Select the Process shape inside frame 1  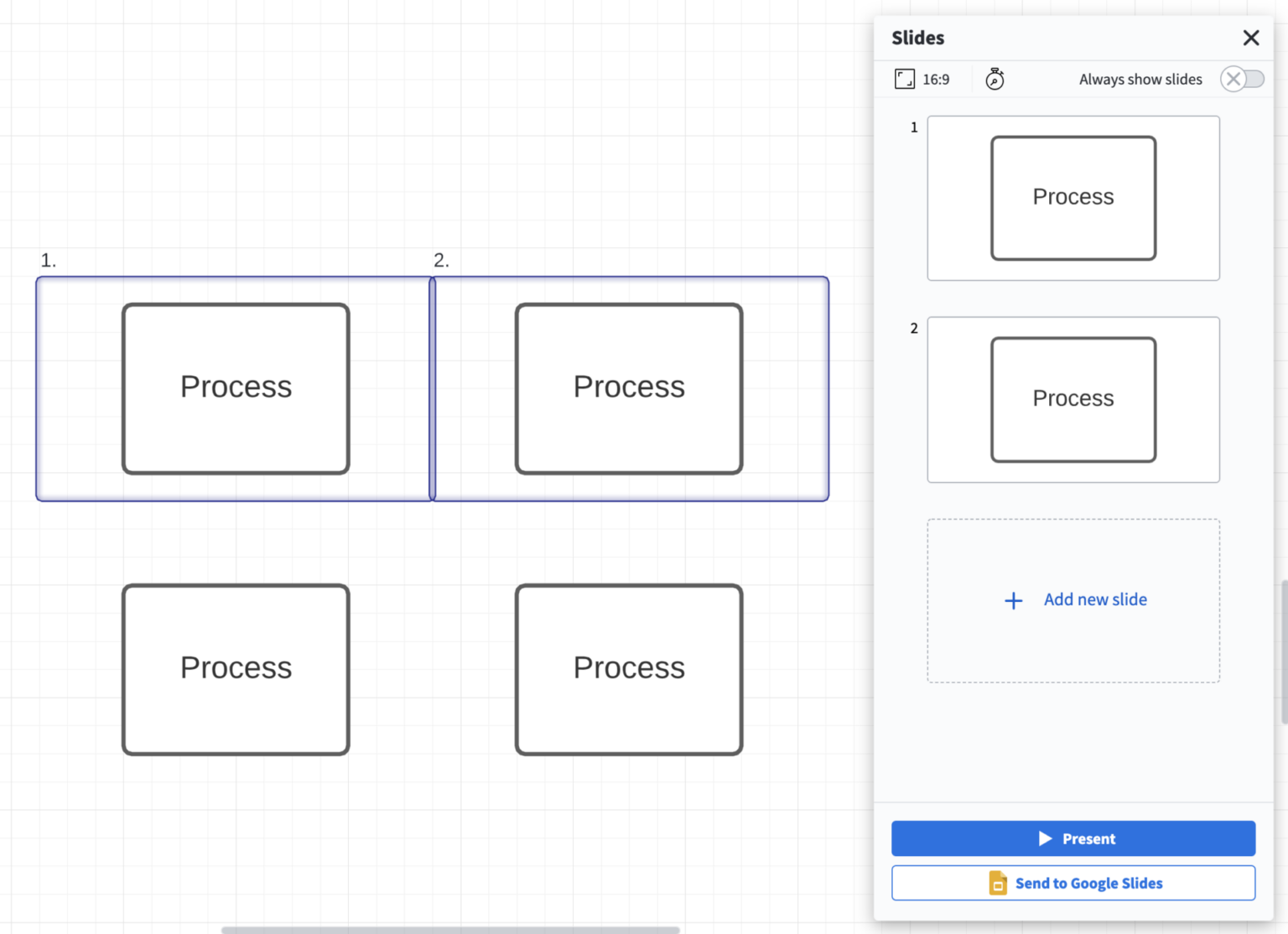(x=236, y=387)
